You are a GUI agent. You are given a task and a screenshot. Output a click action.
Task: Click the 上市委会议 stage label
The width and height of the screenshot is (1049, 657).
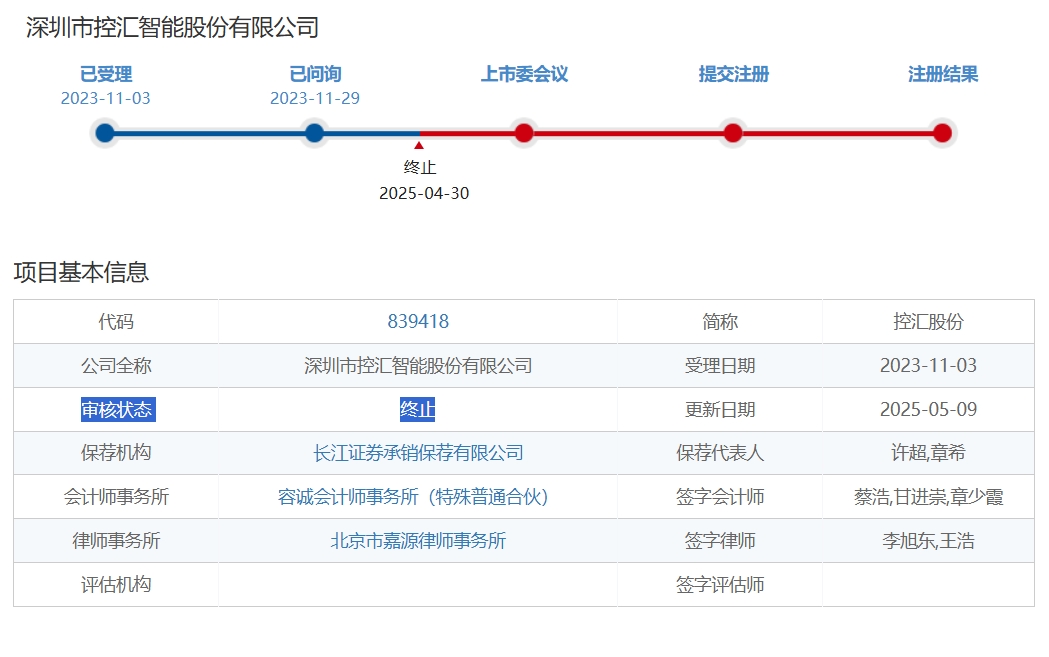pyautogui.click(x=524, y=74)
